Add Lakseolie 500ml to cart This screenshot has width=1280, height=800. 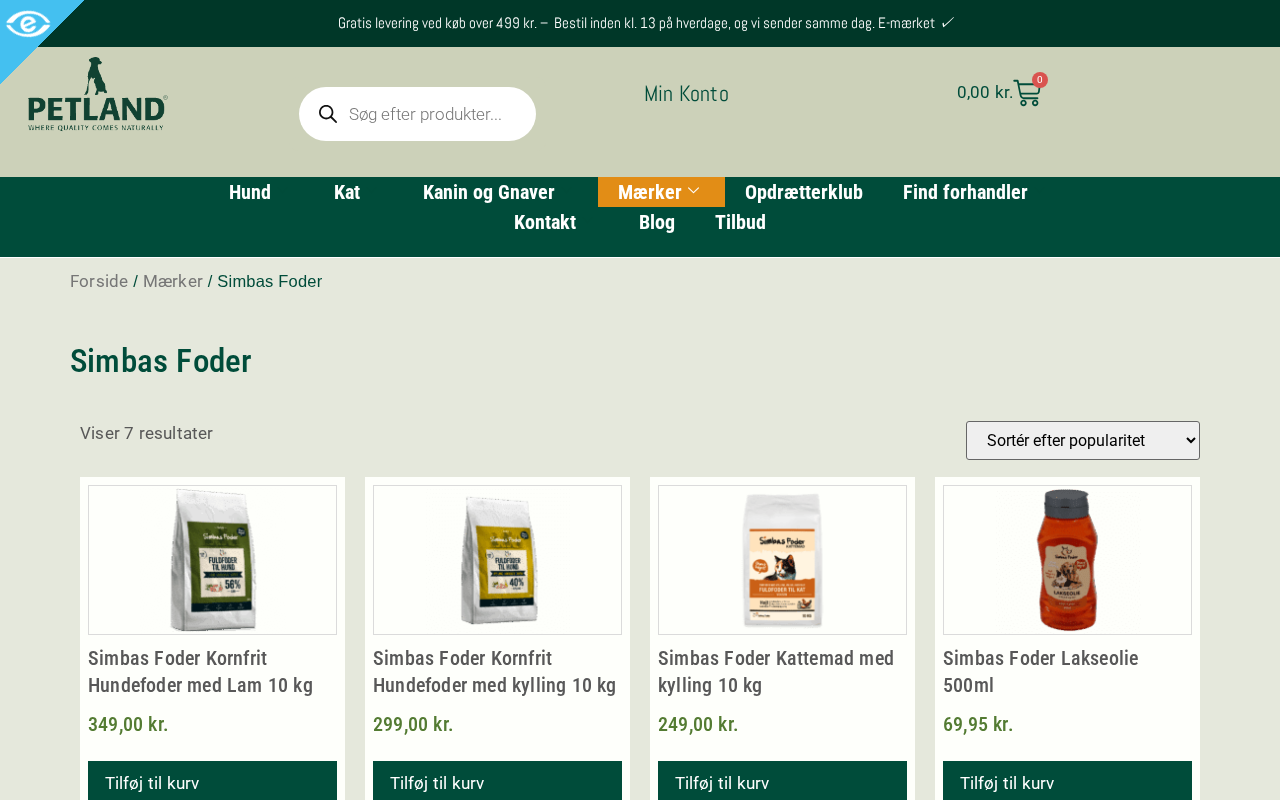[1067, 782]
